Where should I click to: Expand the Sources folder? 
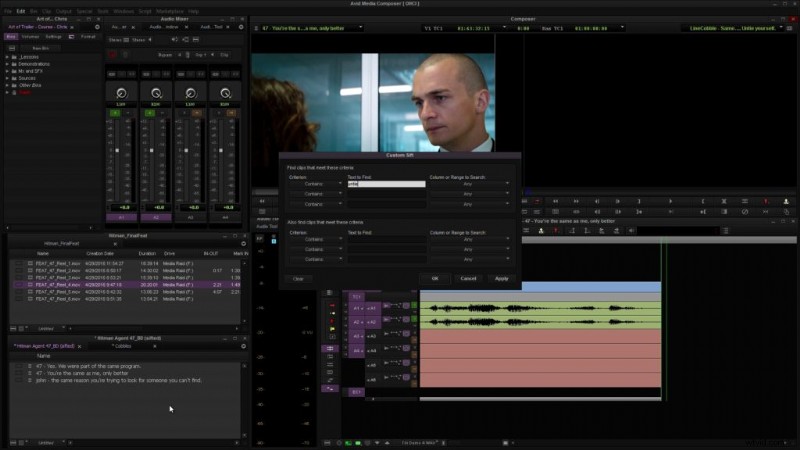(x=7, y=78)
